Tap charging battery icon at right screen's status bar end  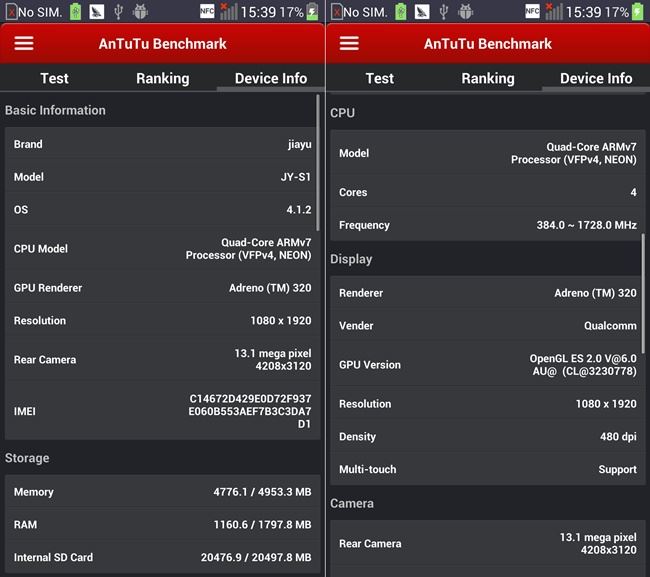tap(638, 12)
